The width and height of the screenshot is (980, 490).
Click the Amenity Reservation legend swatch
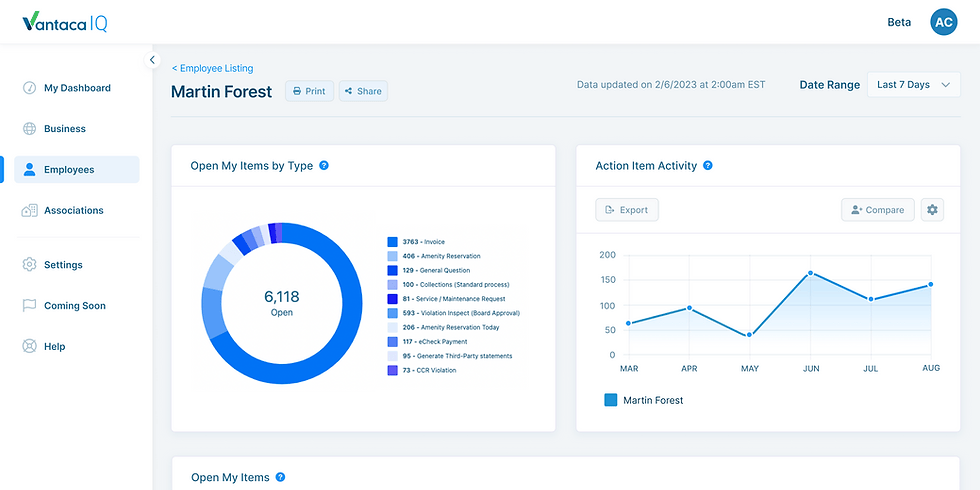(x=392, y=256)
